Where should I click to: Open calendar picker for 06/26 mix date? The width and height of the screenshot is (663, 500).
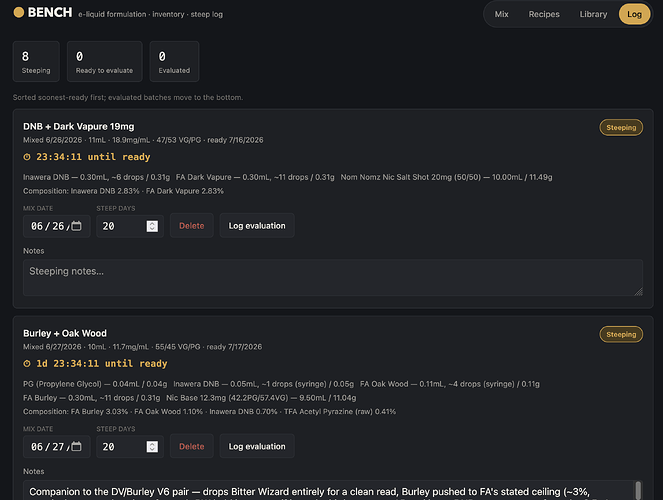pyautogui.click(x=77, y=226)
